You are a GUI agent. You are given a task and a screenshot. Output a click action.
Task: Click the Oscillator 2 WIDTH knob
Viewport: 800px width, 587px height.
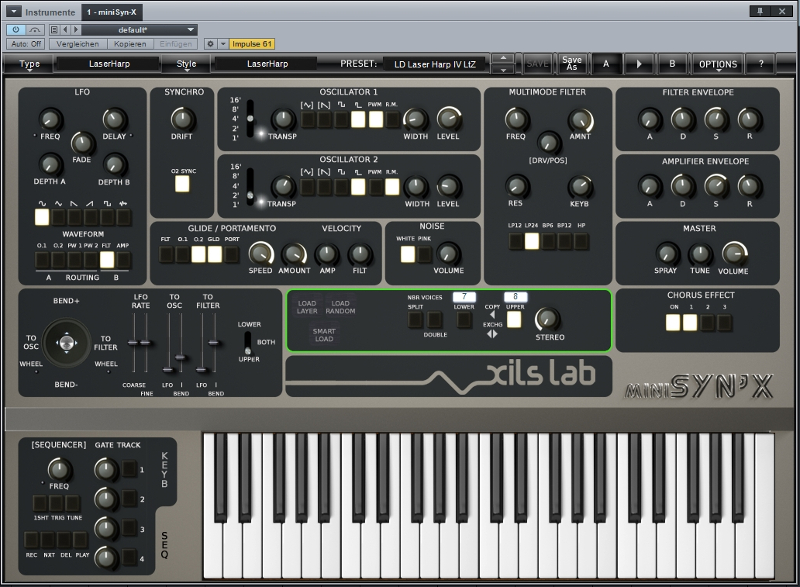pyautogui.click(x=416, y=187)
